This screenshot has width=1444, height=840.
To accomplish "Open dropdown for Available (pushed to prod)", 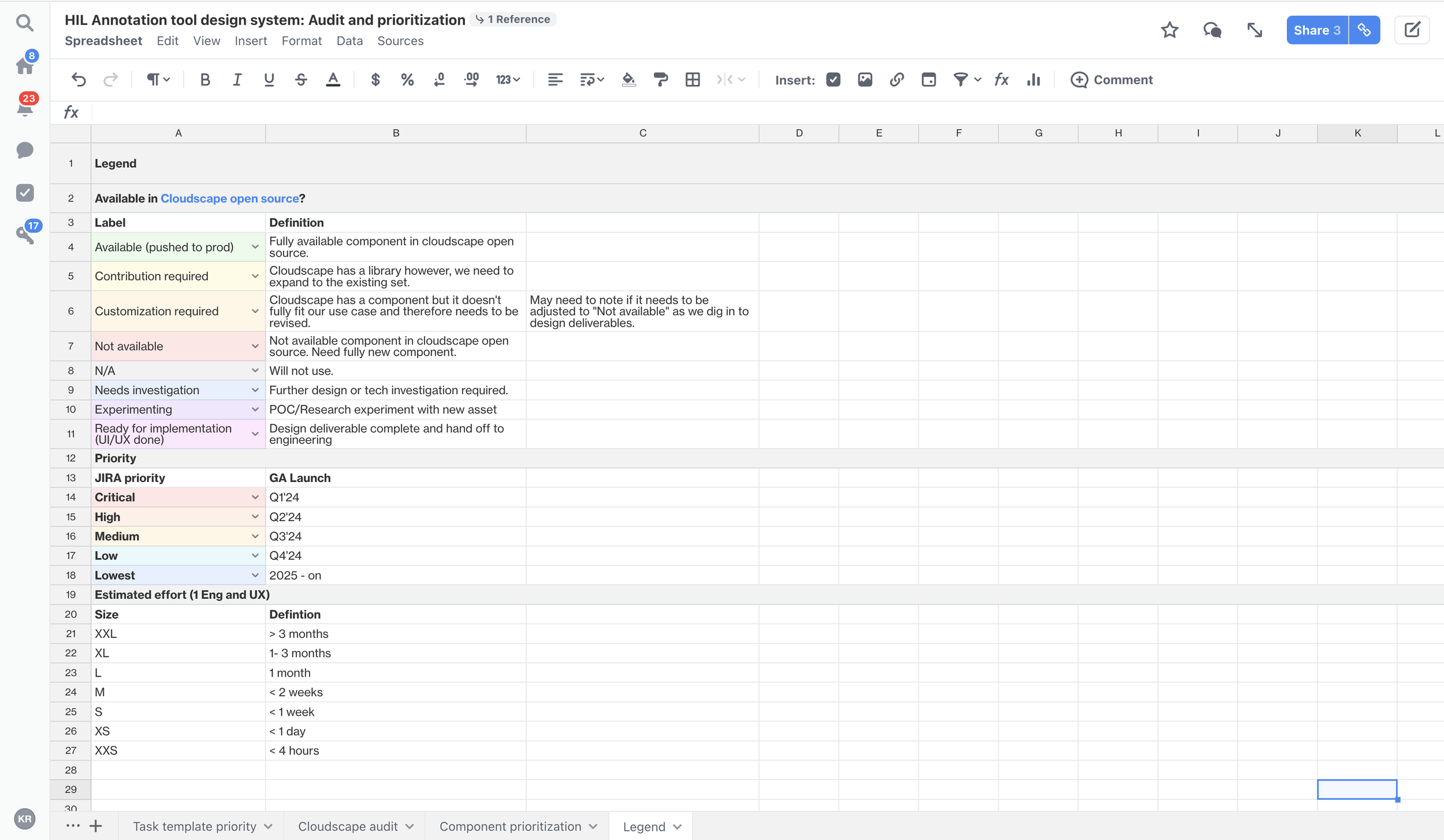I will coord(255,247).
